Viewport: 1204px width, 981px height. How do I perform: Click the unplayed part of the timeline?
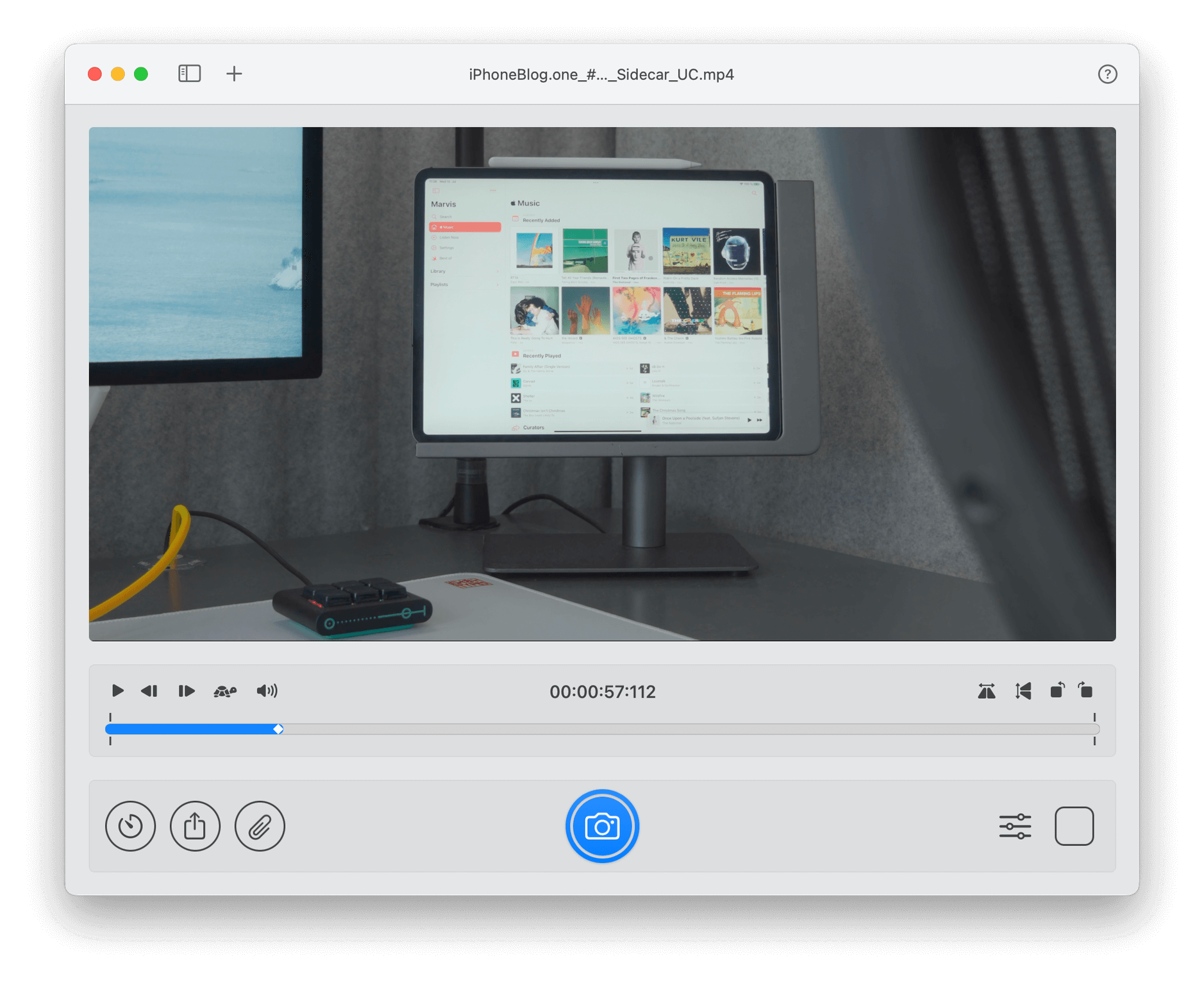point(691,729)
